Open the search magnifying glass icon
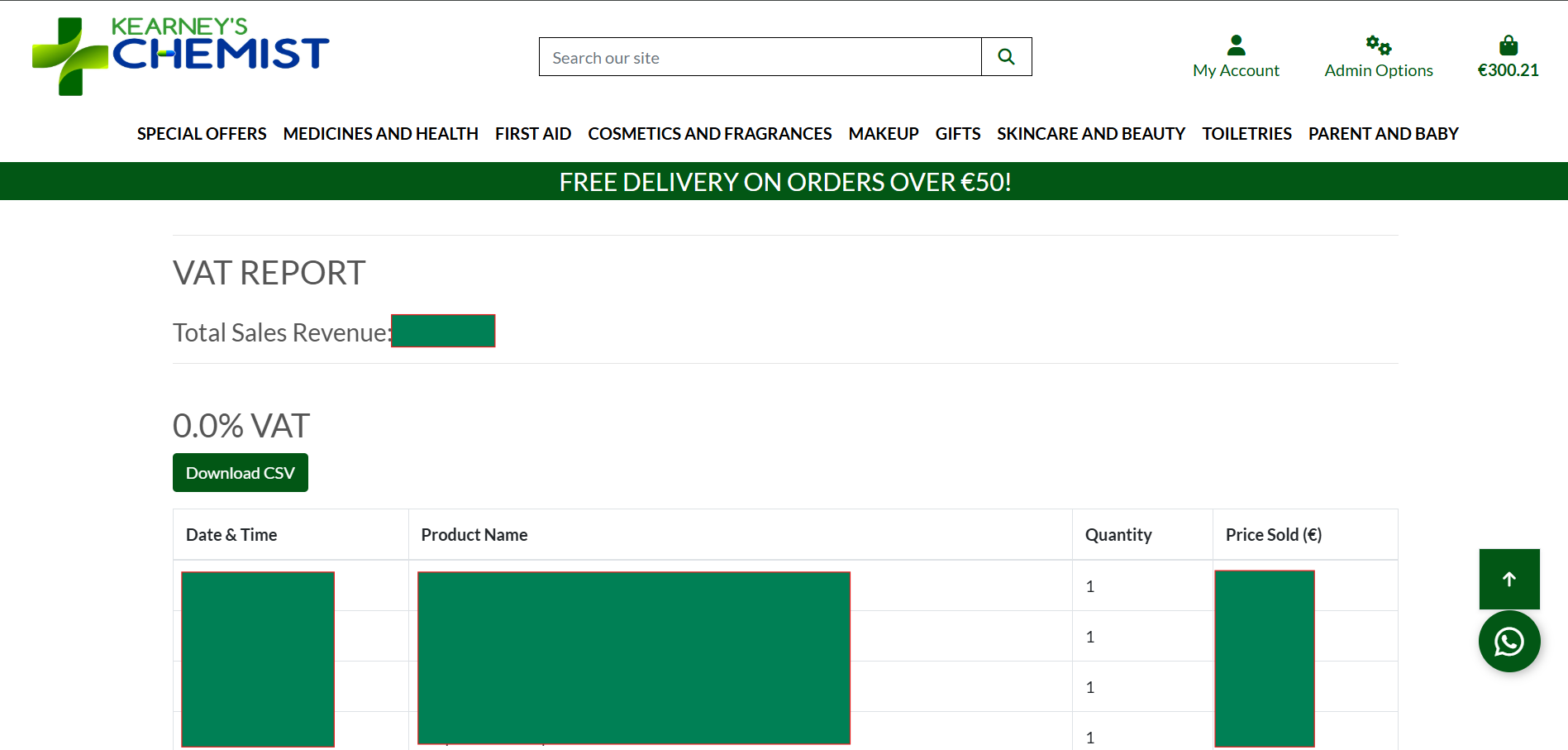Screen dimensions: 1568x750 (x=1005, y=56)
